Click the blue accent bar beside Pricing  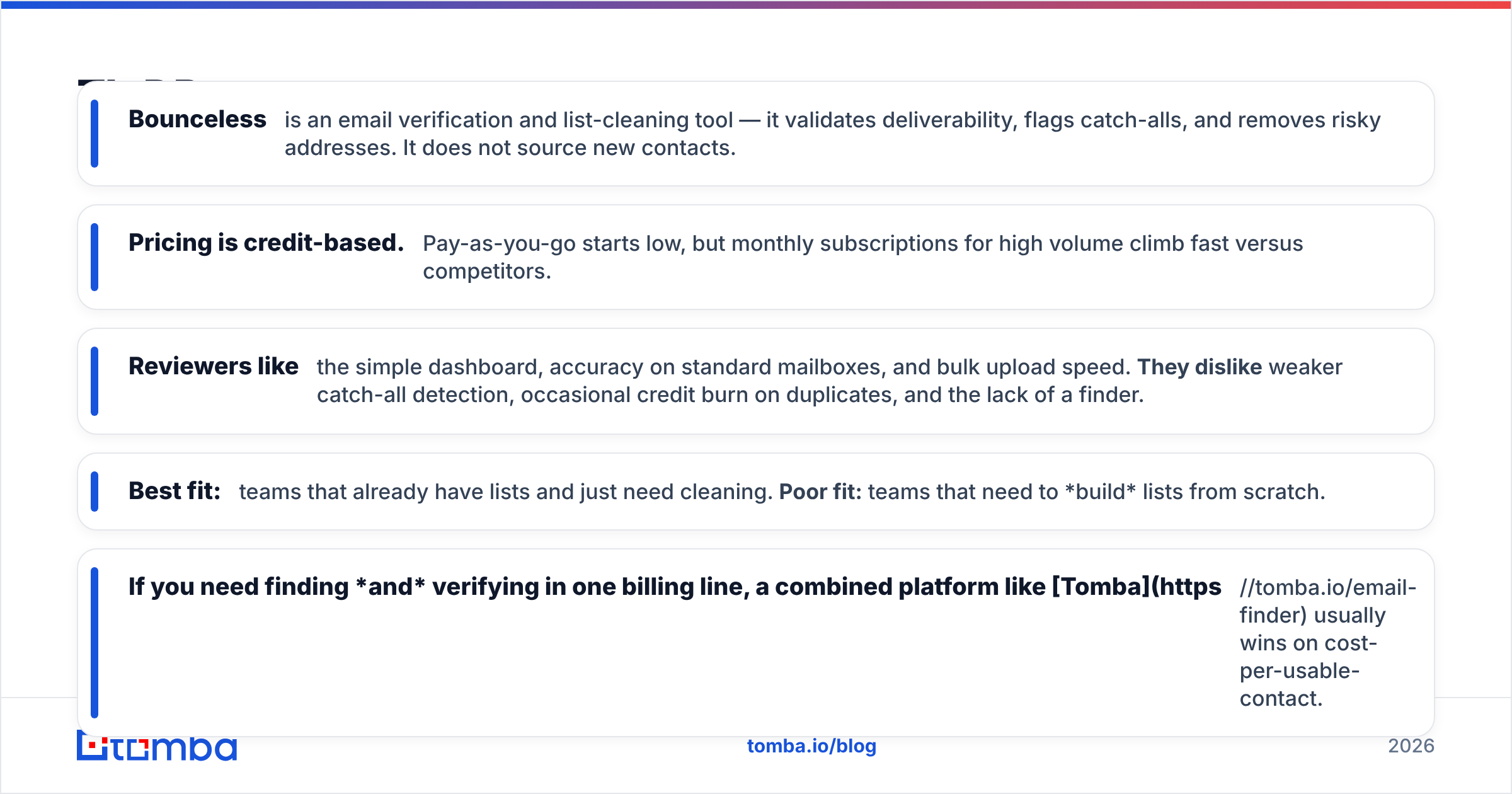click(x=94, y=257)
